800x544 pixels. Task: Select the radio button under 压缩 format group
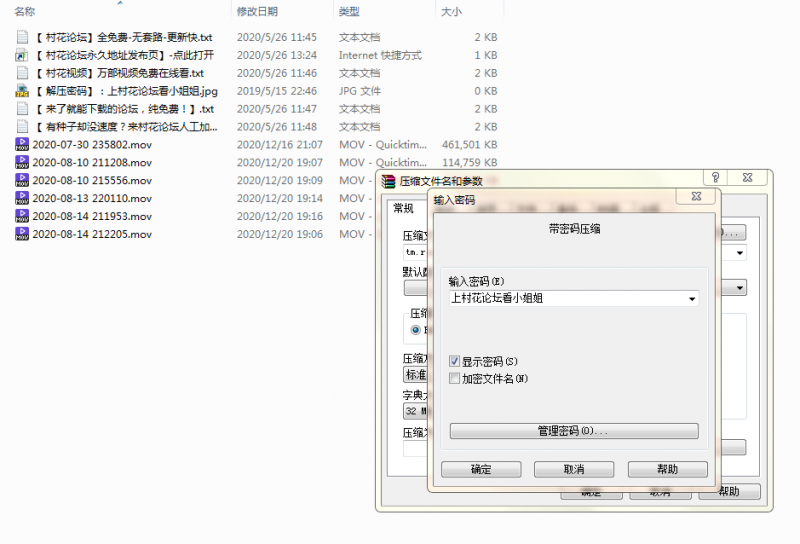(416, 330)
